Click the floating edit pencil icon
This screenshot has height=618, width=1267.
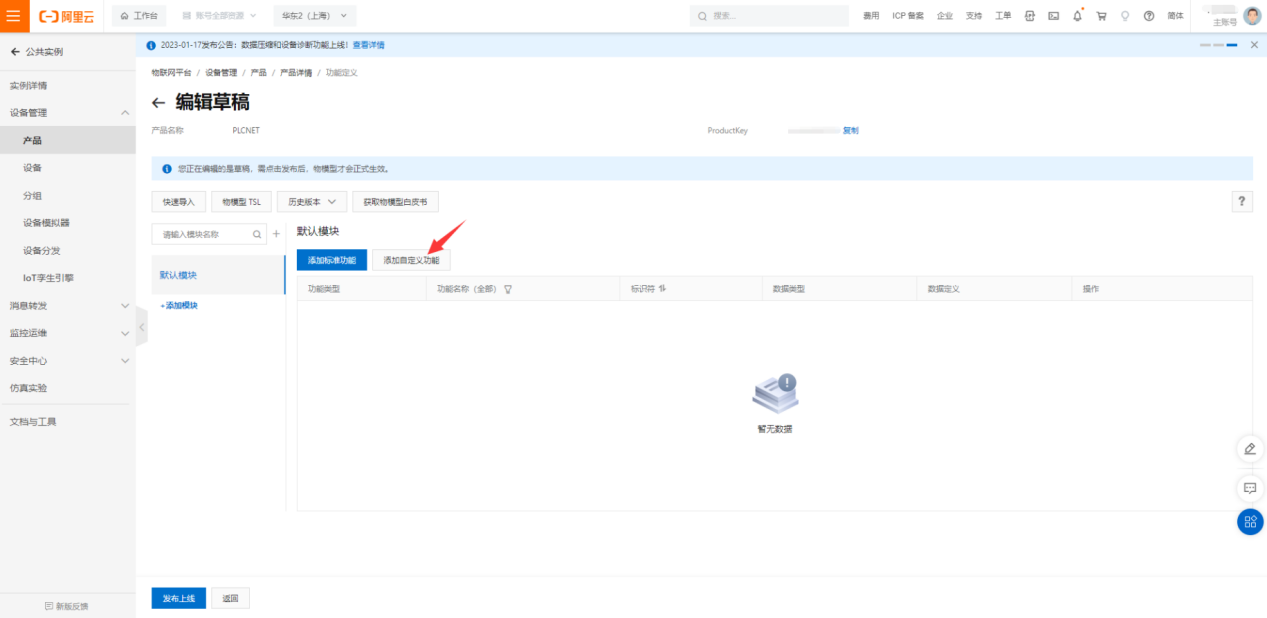1249,449
